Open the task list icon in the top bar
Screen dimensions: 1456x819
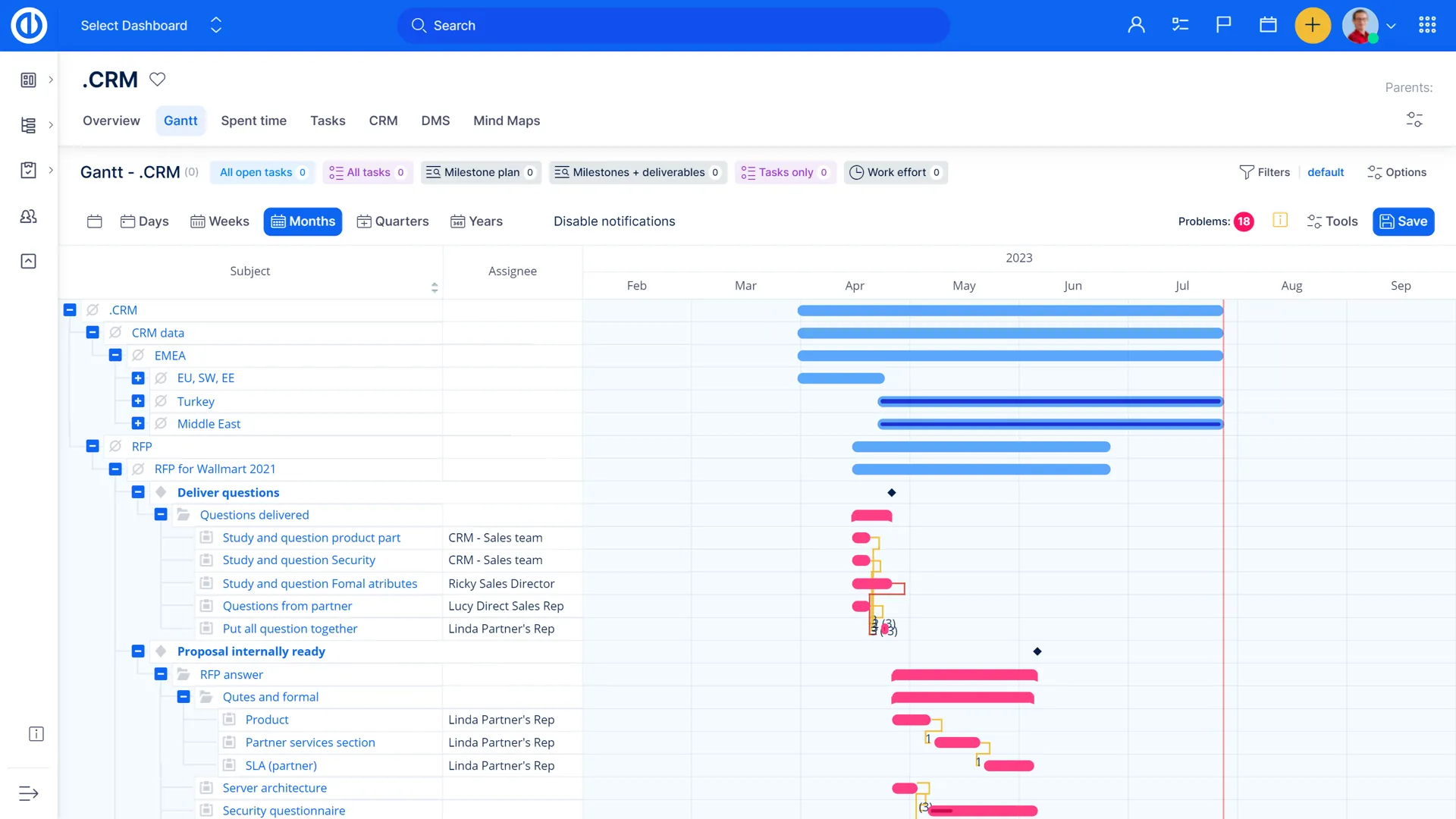[x=1180, y=25]
